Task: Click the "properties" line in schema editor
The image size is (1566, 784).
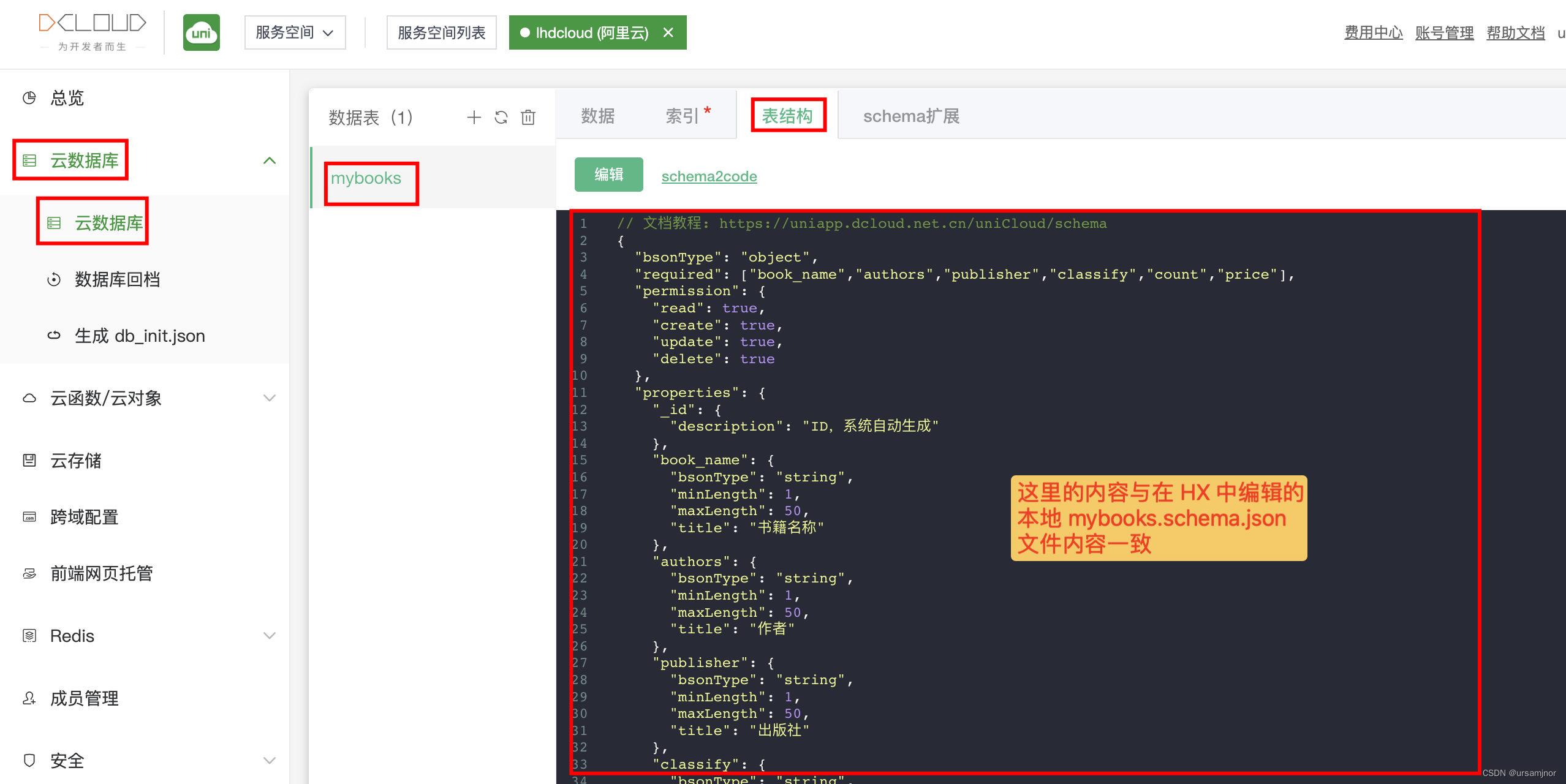Action: point(700,393)
